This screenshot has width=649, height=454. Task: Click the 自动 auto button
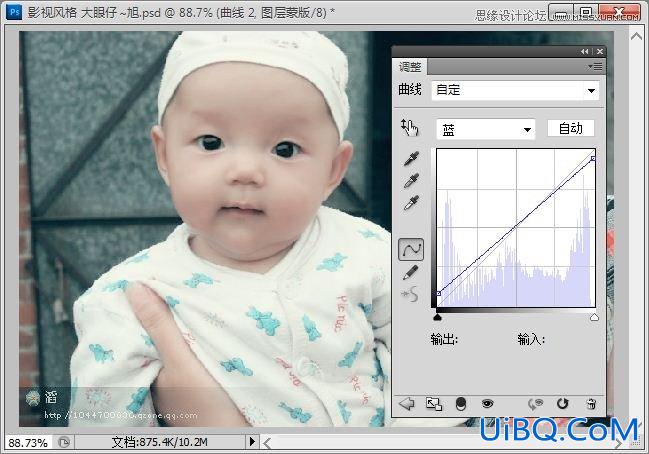coord(571,128)
